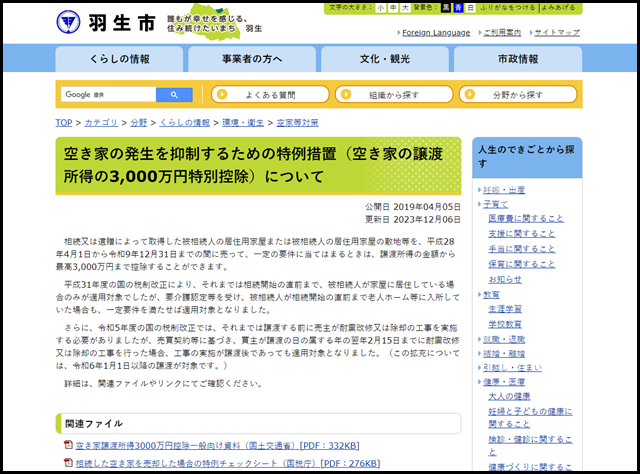Open 学校教育 sidebar link
The image size is (640, 474).
pos(505,324)
